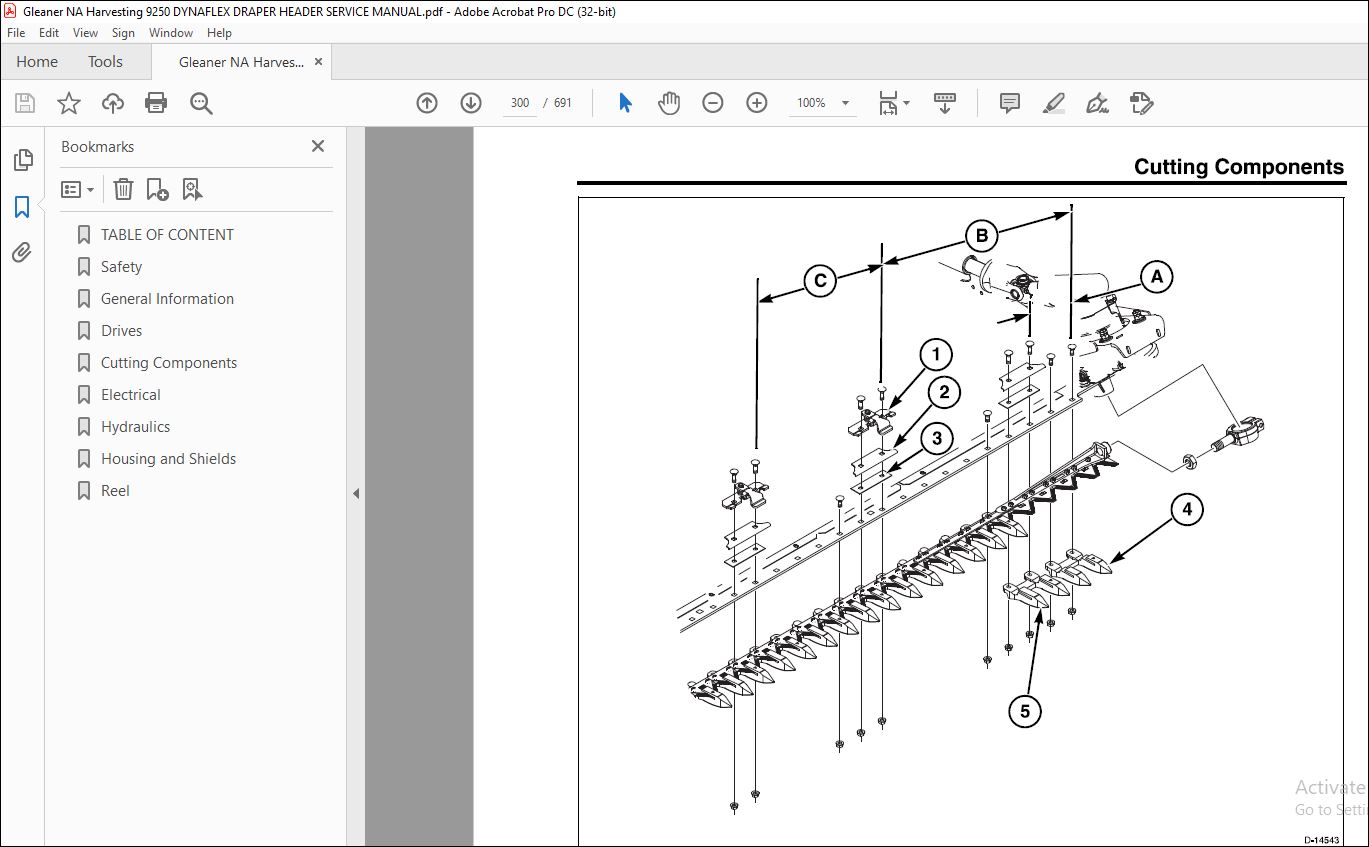Open fit options dropdown arrow

tap(907, 103)
